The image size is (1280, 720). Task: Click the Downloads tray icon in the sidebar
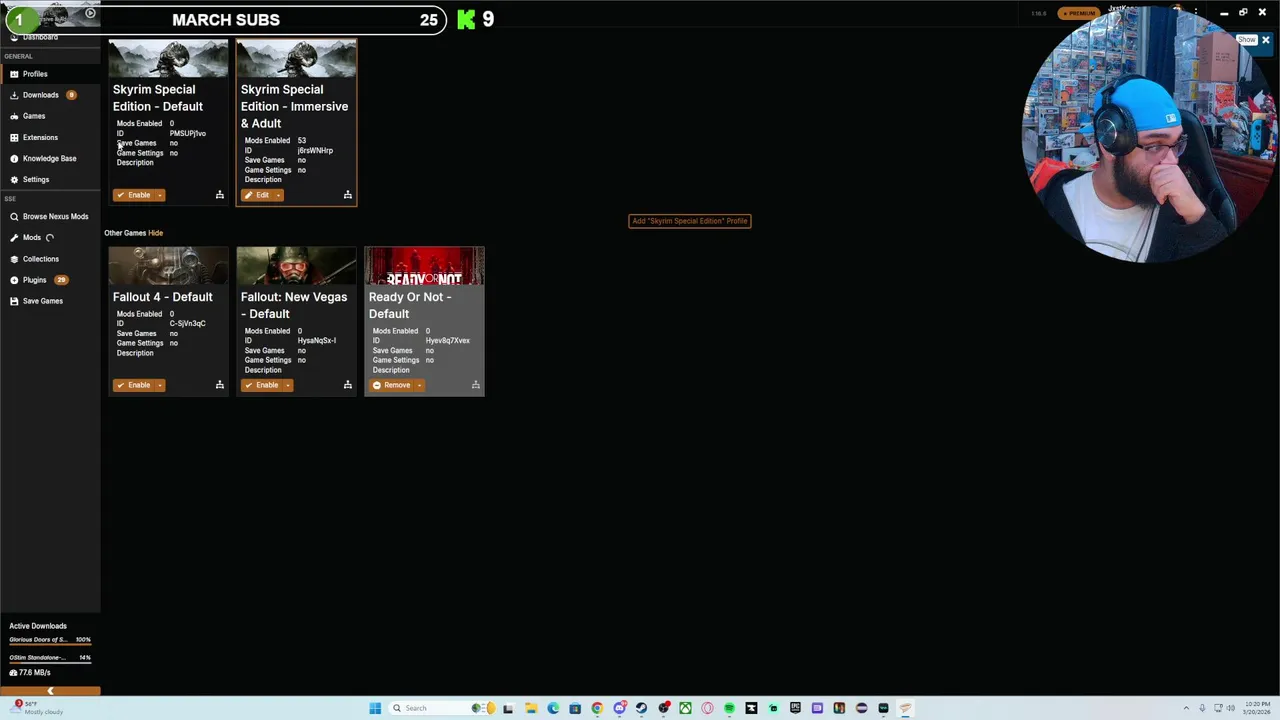pyautogui.click(x=14, y=95)
